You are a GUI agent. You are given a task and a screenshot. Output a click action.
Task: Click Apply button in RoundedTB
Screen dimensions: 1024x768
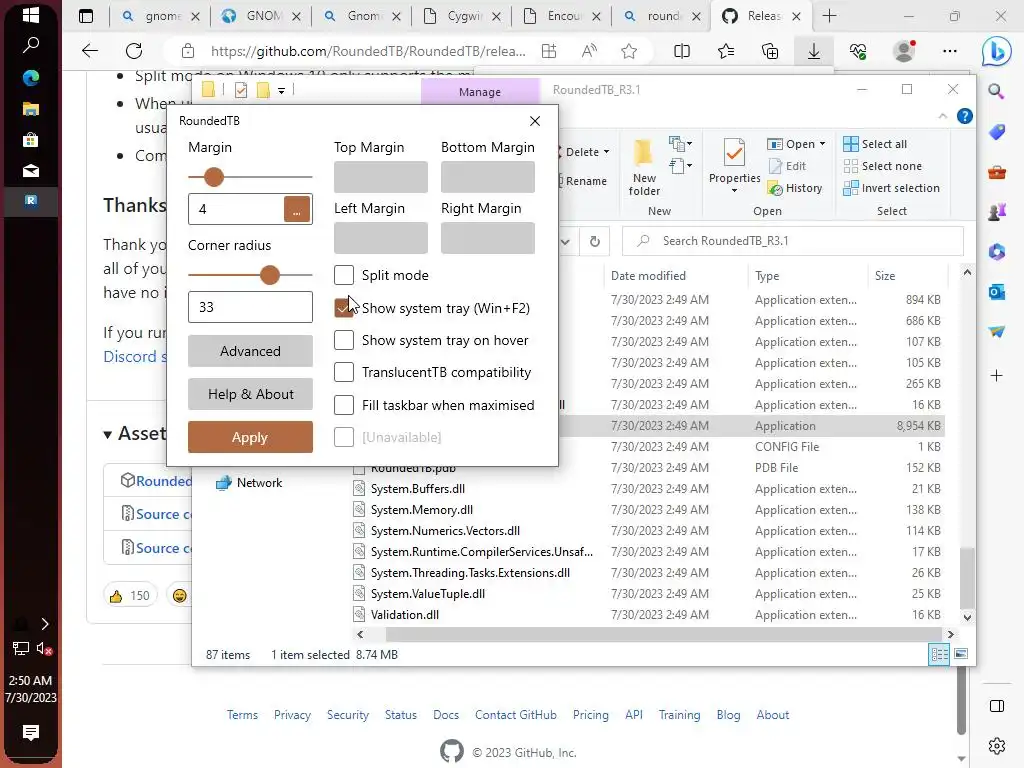click(x=250, y=437)
